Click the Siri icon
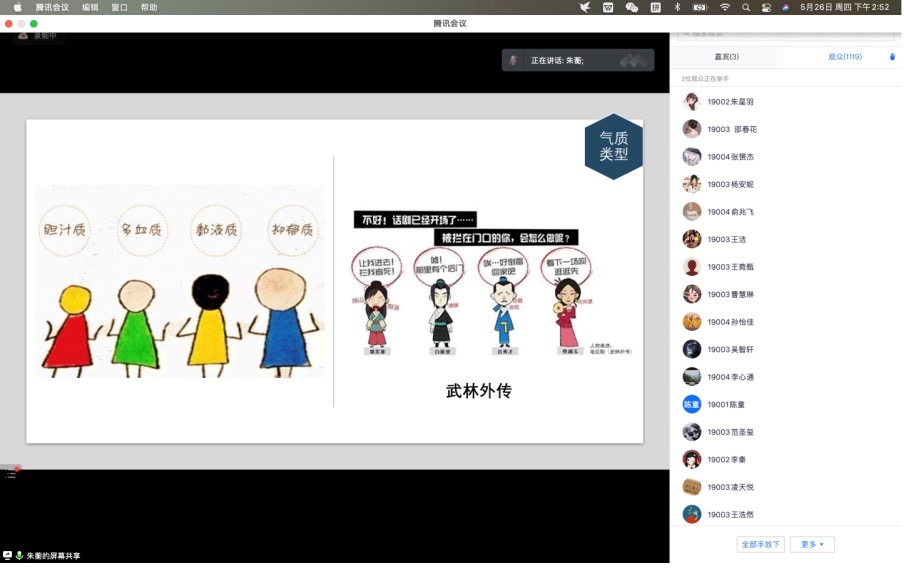The image size is (904, 568). [785, 7]
